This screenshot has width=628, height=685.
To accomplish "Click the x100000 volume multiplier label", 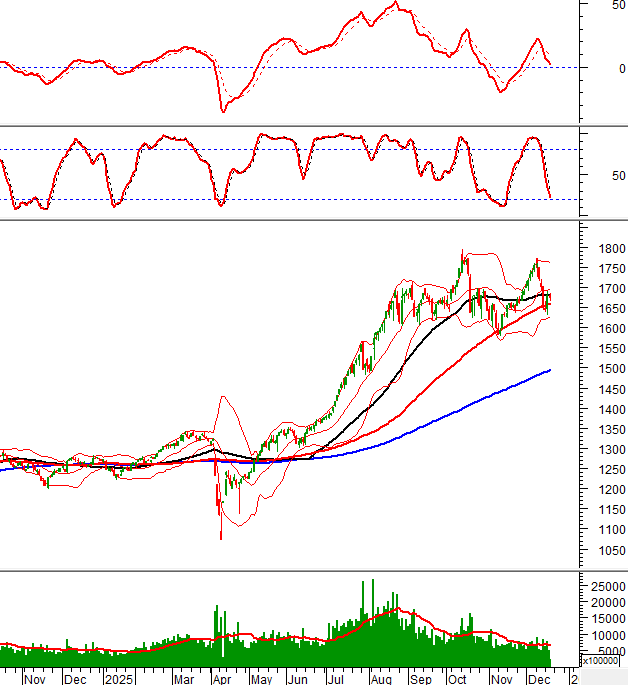I will pyautogui.click(x=603, y=661).
